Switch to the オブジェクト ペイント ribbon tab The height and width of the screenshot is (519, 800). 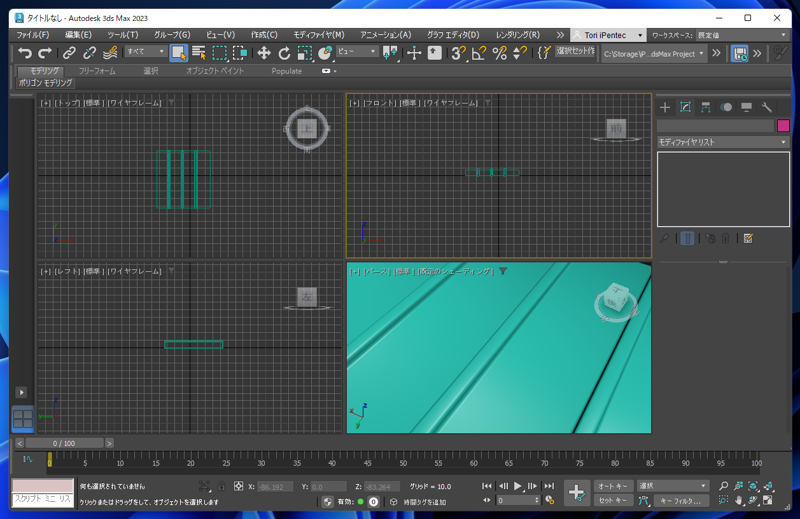[215, 71]
